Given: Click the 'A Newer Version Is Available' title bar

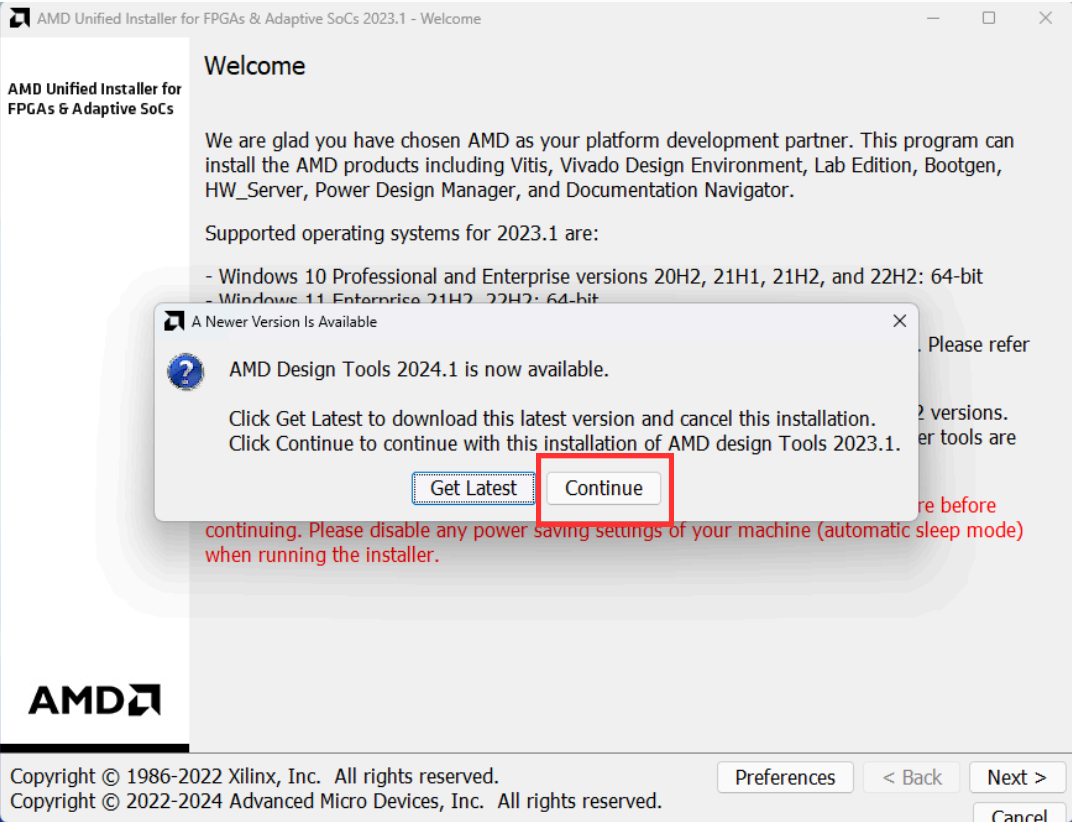Looking at the screenshot, I should [500, 322].
